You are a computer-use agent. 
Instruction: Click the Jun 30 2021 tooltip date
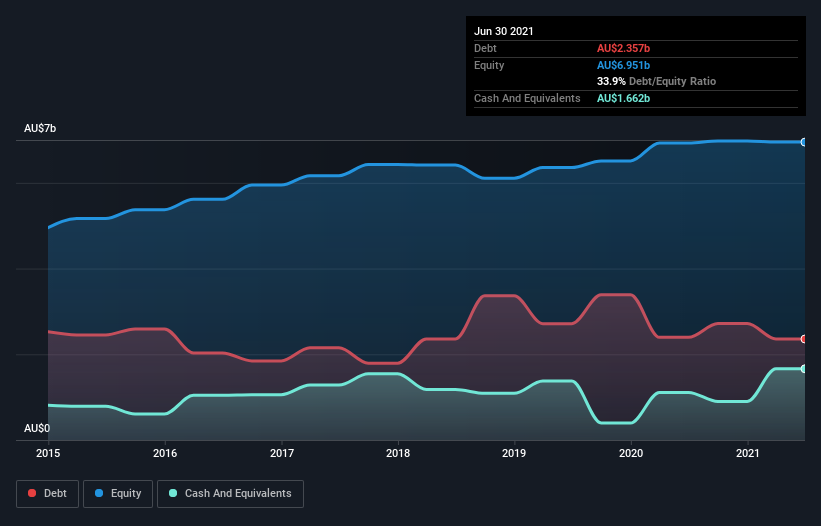(x=504, y=31)
